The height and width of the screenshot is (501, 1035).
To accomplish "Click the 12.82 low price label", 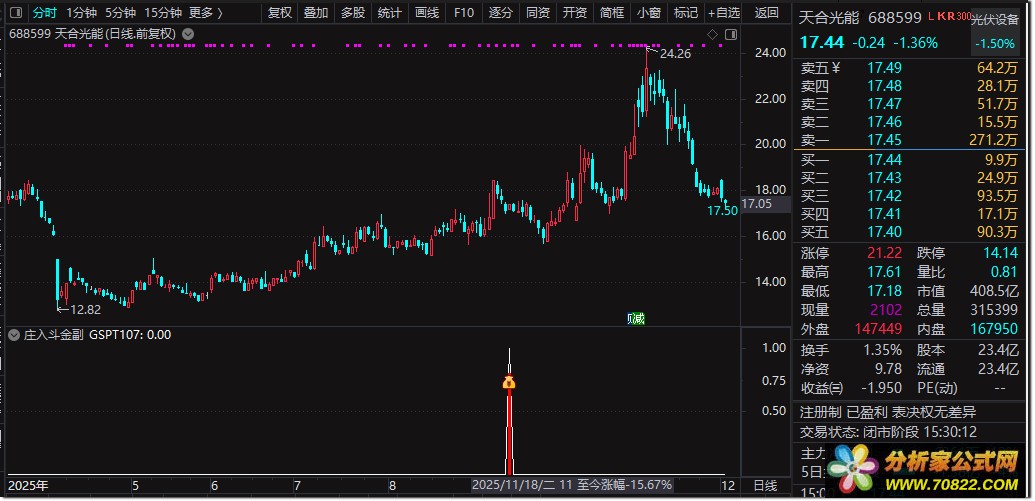I will 85,310.
